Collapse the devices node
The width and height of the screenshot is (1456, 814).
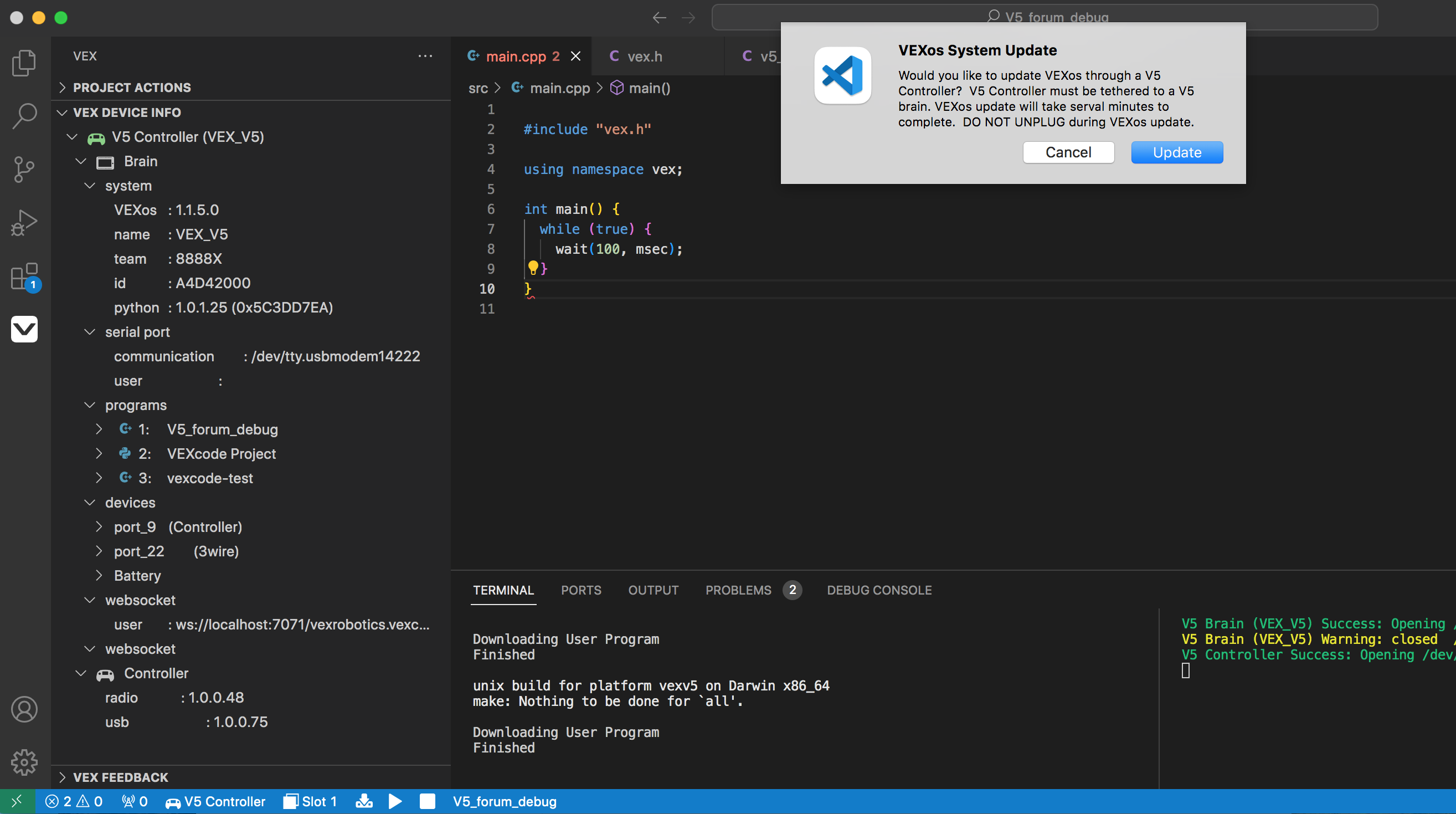(x=90, y=503)
